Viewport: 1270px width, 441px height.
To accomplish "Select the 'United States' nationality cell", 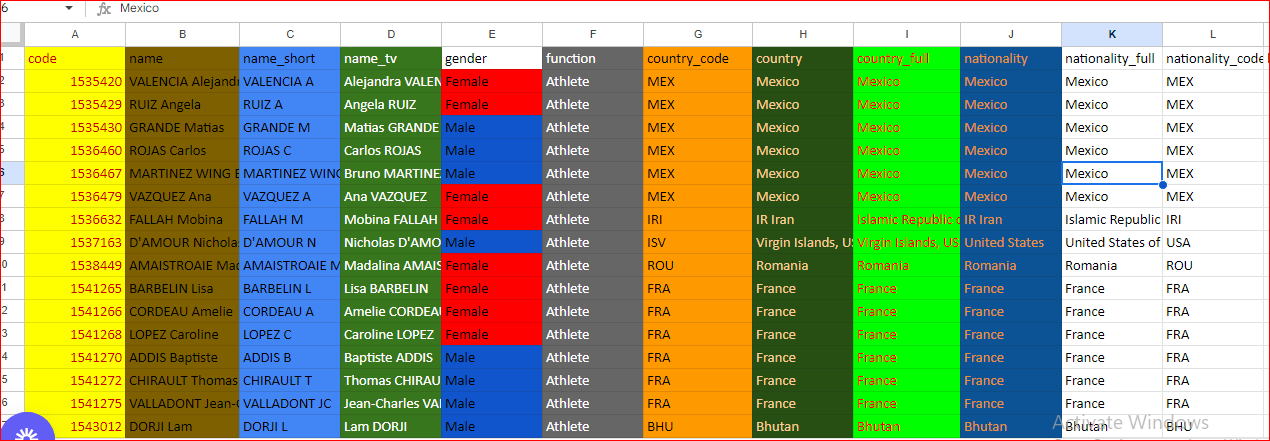I will click(x=1011, y=242).
